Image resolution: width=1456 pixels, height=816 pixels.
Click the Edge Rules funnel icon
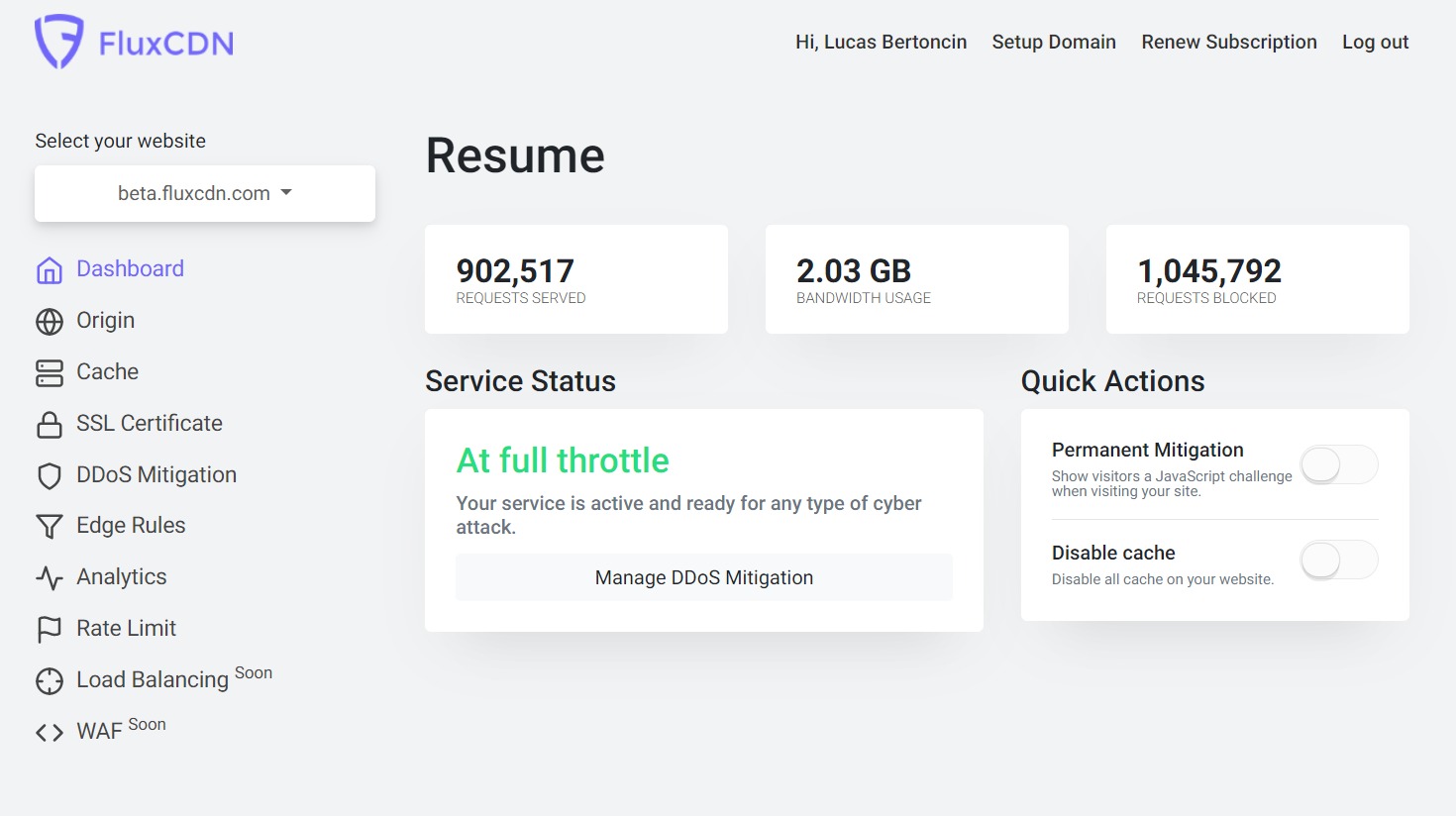pos(50,526)
